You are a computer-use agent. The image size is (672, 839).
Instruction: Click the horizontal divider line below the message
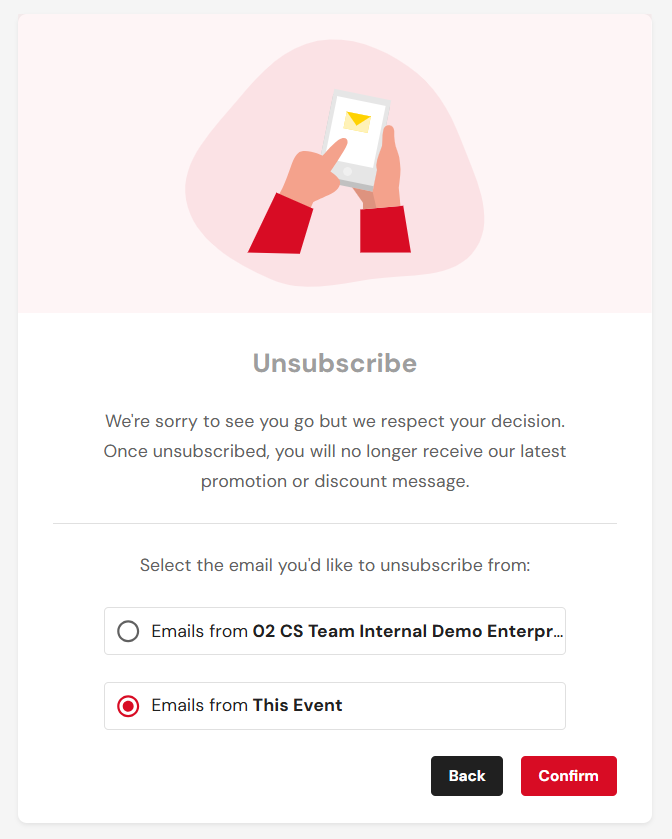click(335, 523)
